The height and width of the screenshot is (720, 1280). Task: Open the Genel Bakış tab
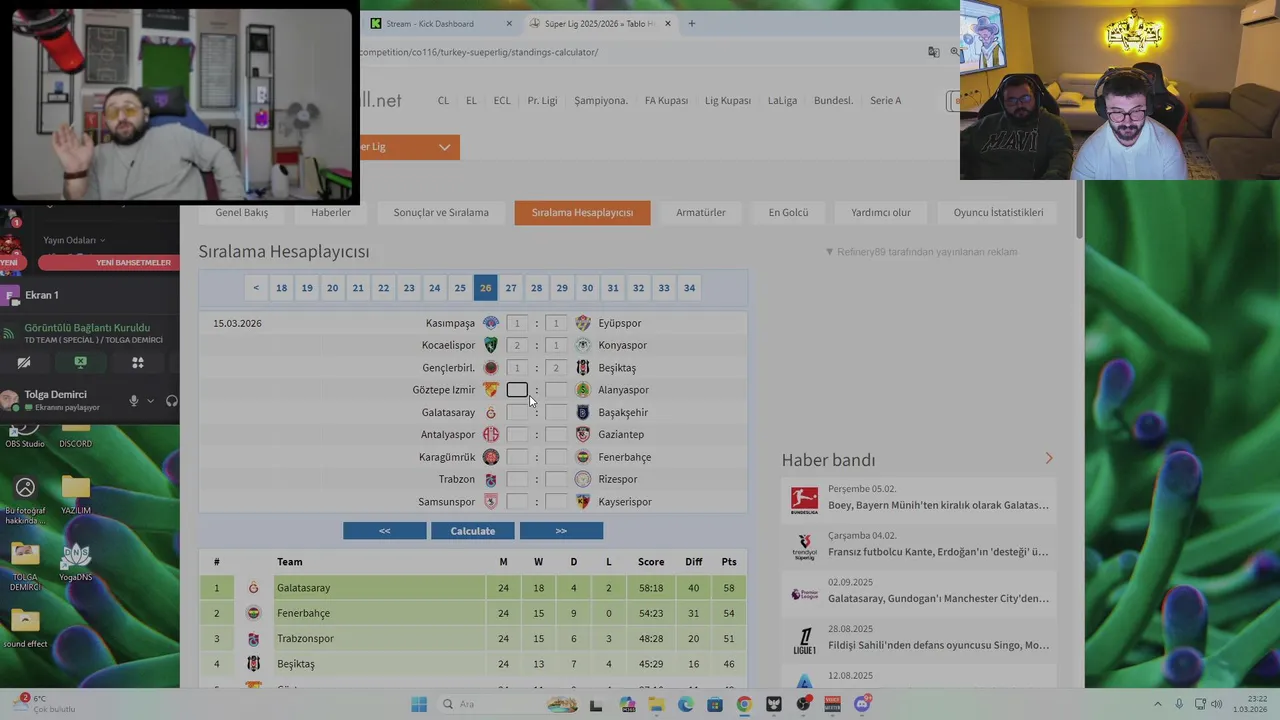click(242, 212)
